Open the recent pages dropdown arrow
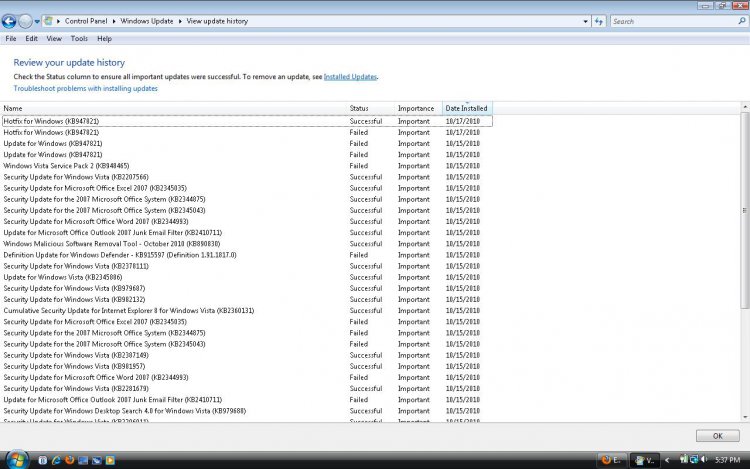This screenshot has height=469, width=750. tap(37, 22)
